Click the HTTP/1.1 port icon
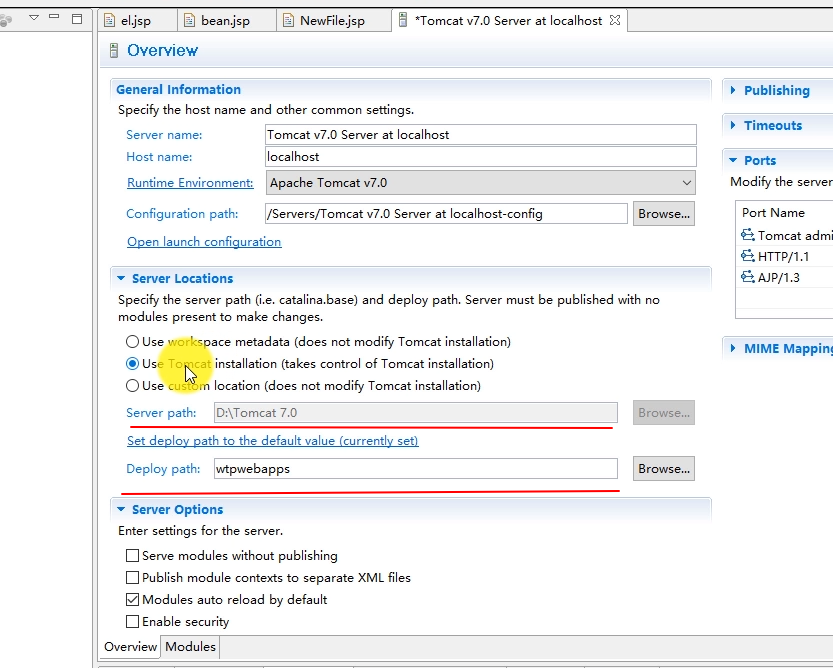 coord(747,256)
